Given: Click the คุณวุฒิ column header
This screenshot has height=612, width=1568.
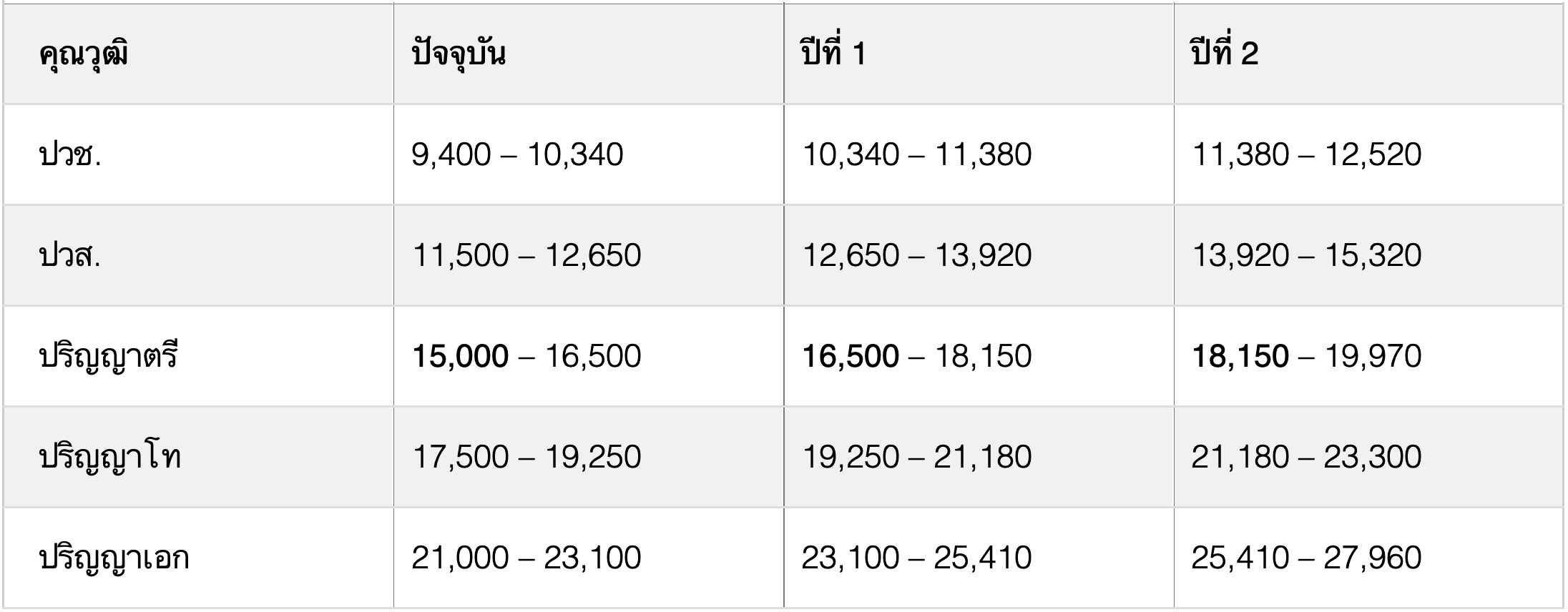Looking at the screenshot, I should 84,54.
